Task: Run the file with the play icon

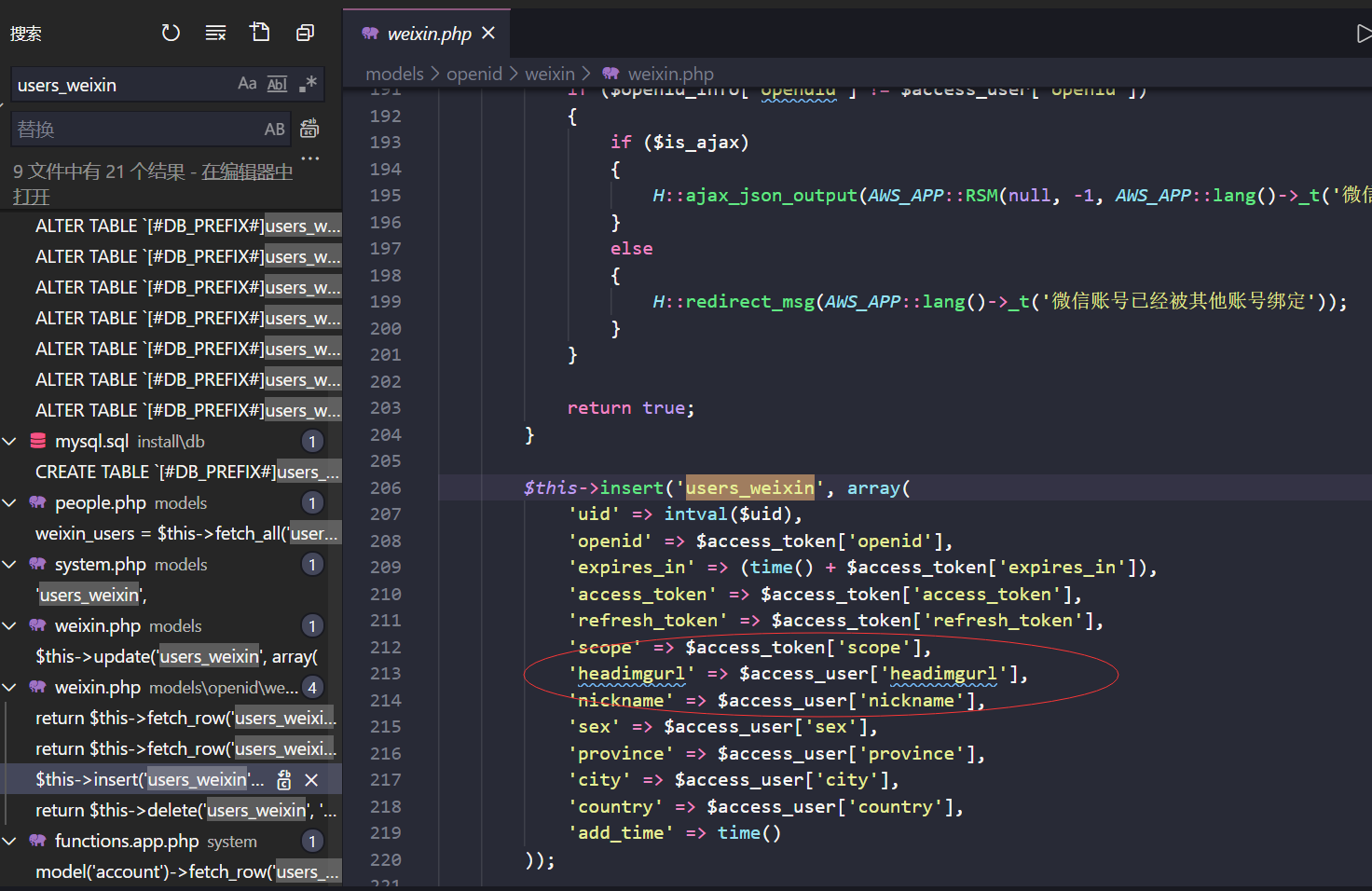Action: (x=1364, y=34)
